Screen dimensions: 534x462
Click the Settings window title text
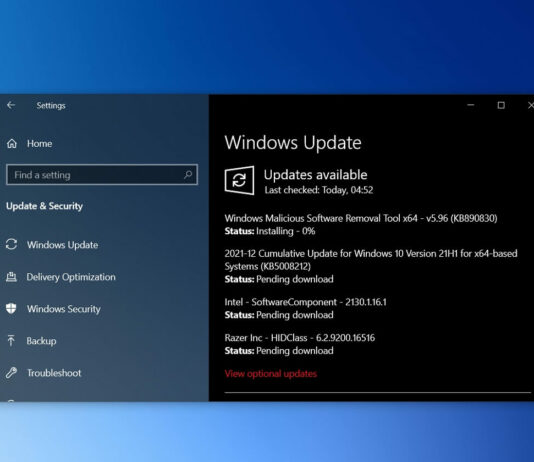51,106
